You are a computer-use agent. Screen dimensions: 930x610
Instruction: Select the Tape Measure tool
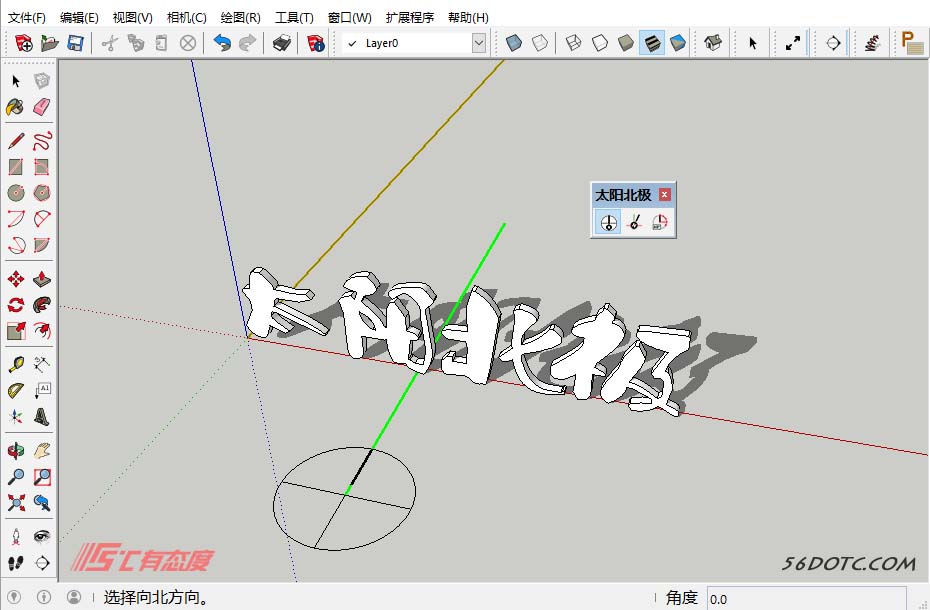coord(15,364)
